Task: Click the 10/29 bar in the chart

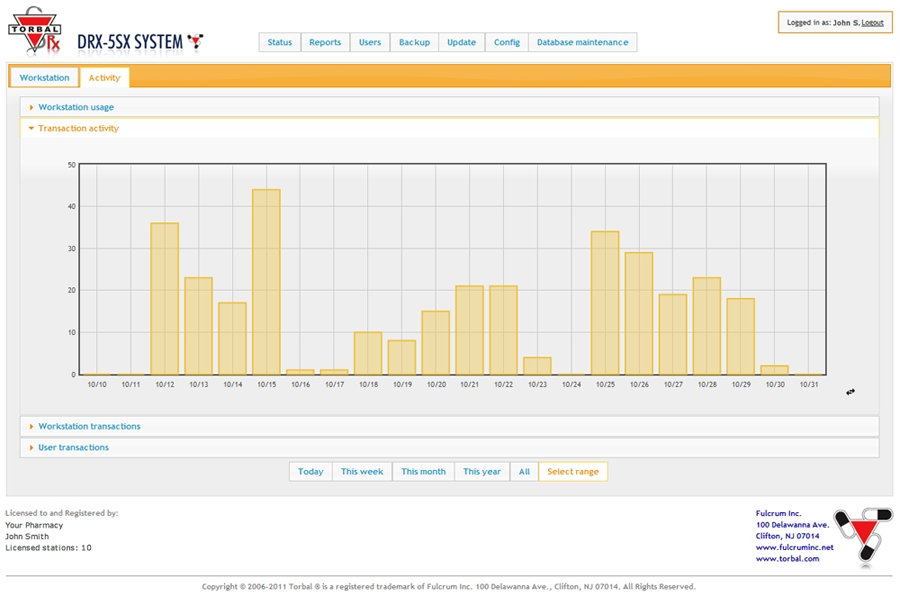Action: 740,336
